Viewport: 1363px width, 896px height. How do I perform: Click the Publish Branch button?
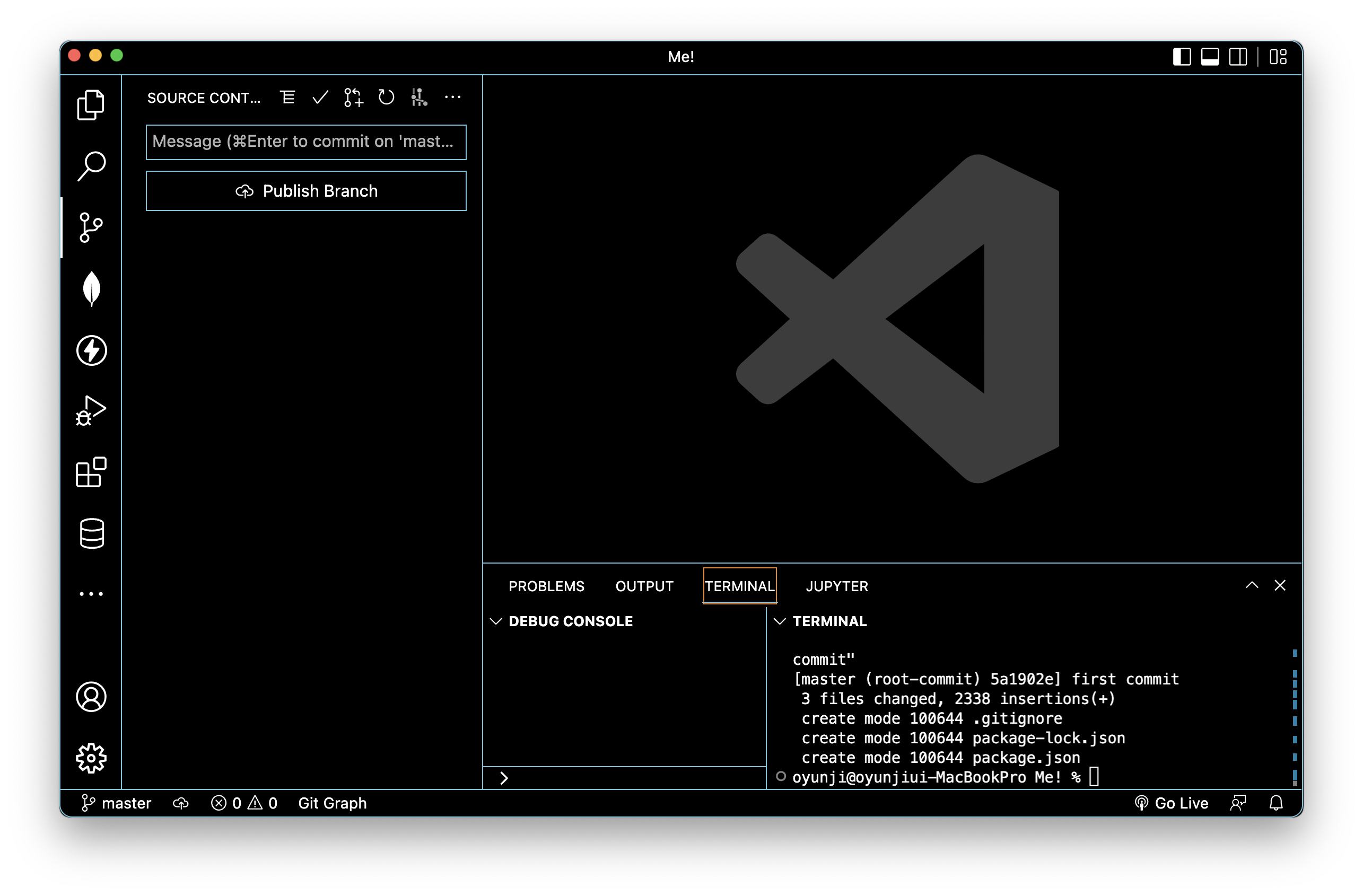pyautogui.click(x=306, y=191)
